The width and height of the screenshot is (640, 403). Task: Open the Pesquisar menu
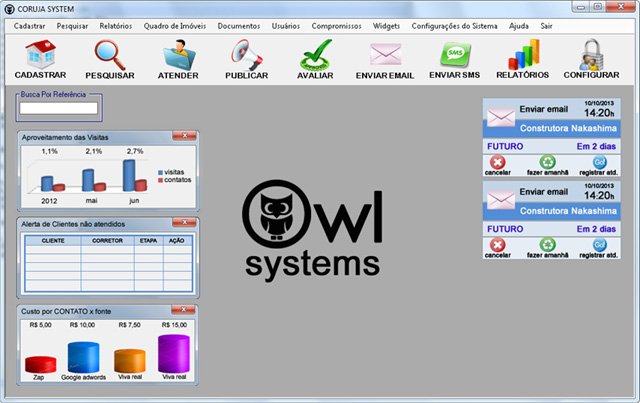72,26
